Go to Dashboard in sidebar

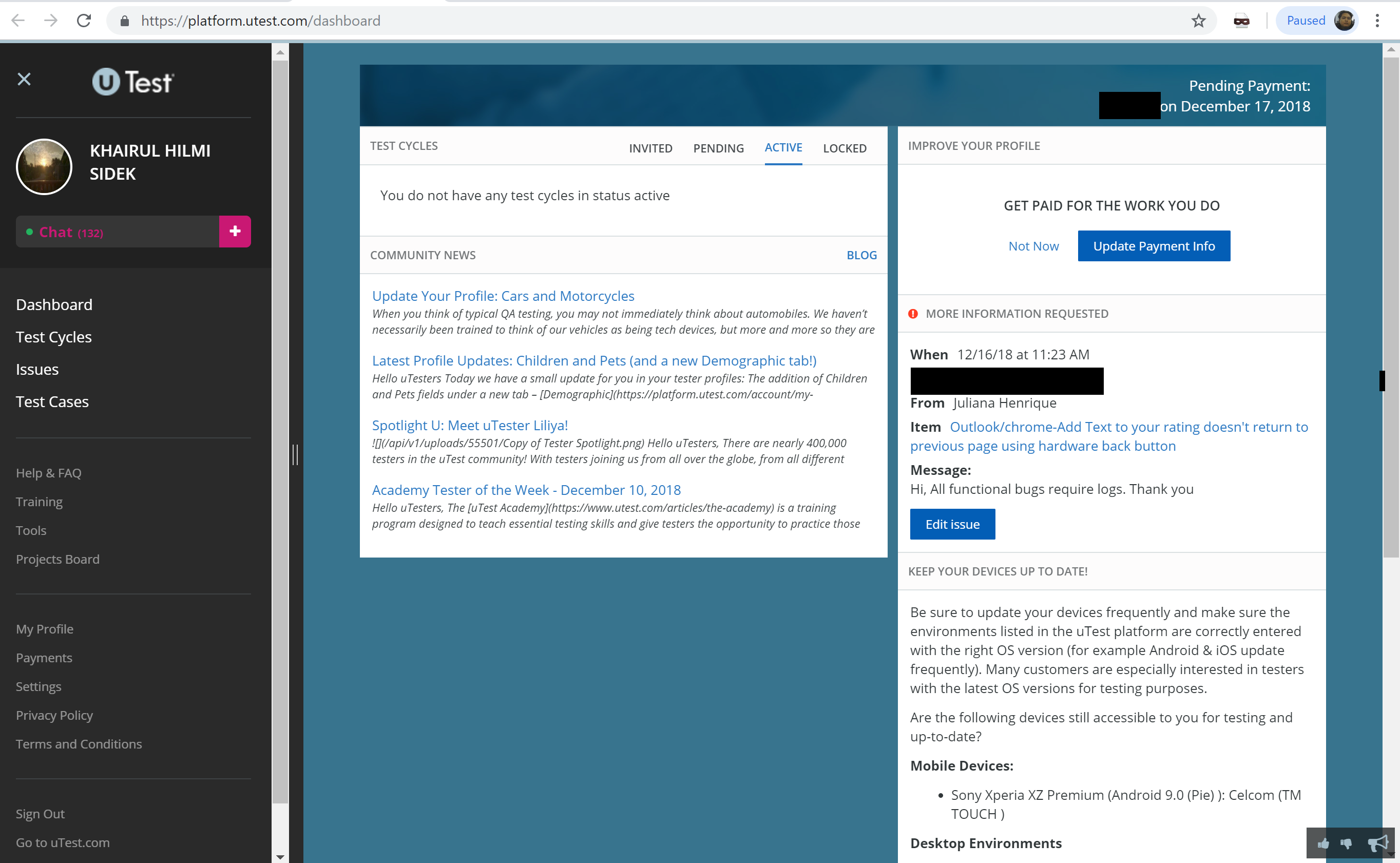click(x=54, y=304)
